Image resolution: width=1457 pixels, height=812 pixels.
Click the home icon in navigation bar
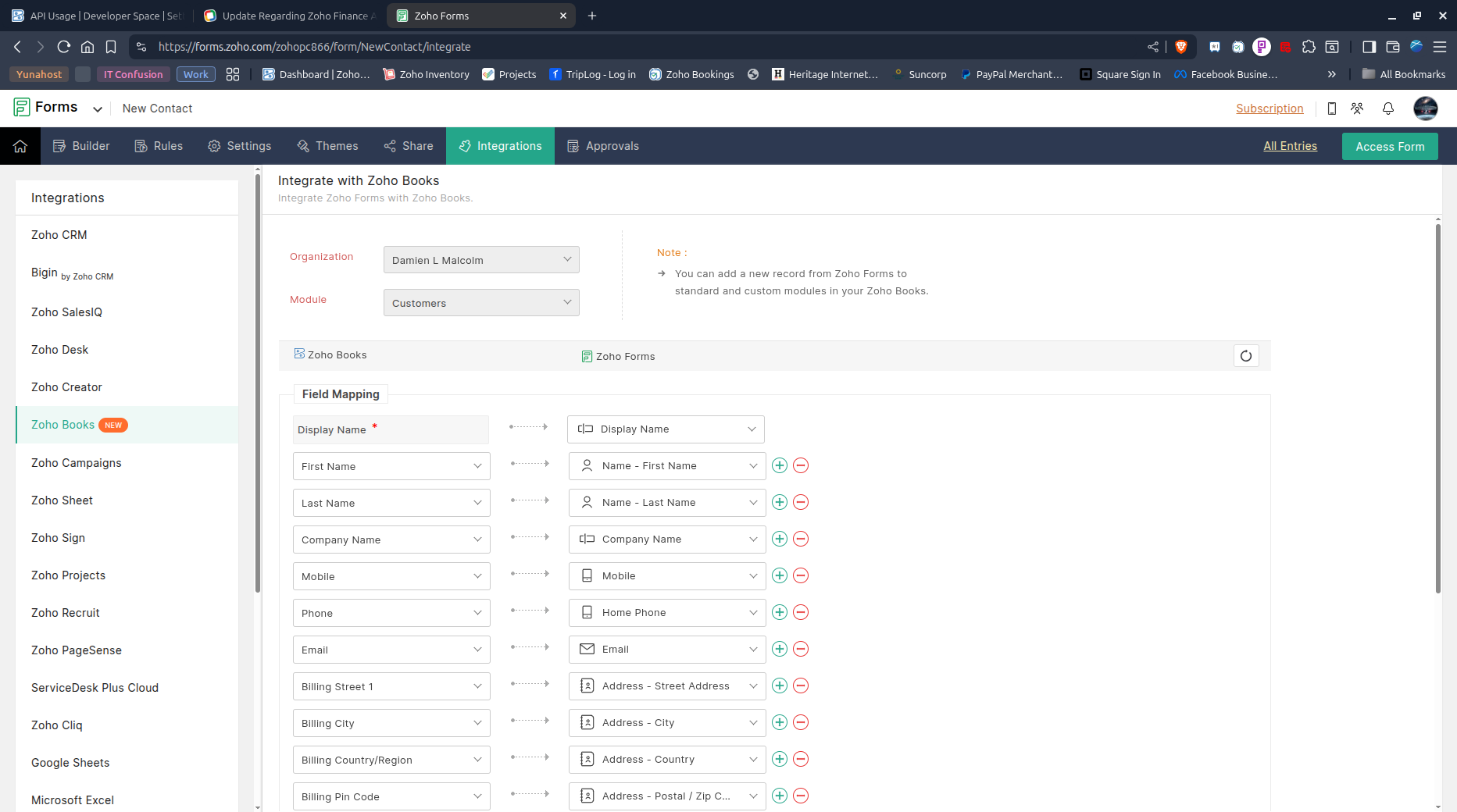20,146
